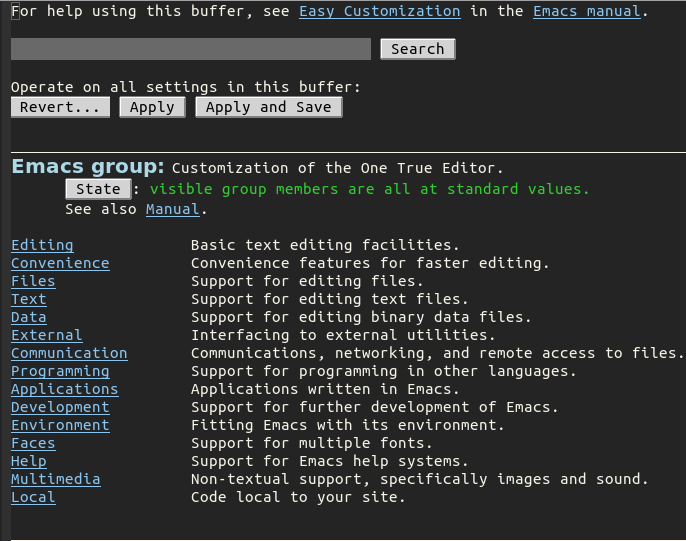Open the Files customization group

tap(33, 281)
